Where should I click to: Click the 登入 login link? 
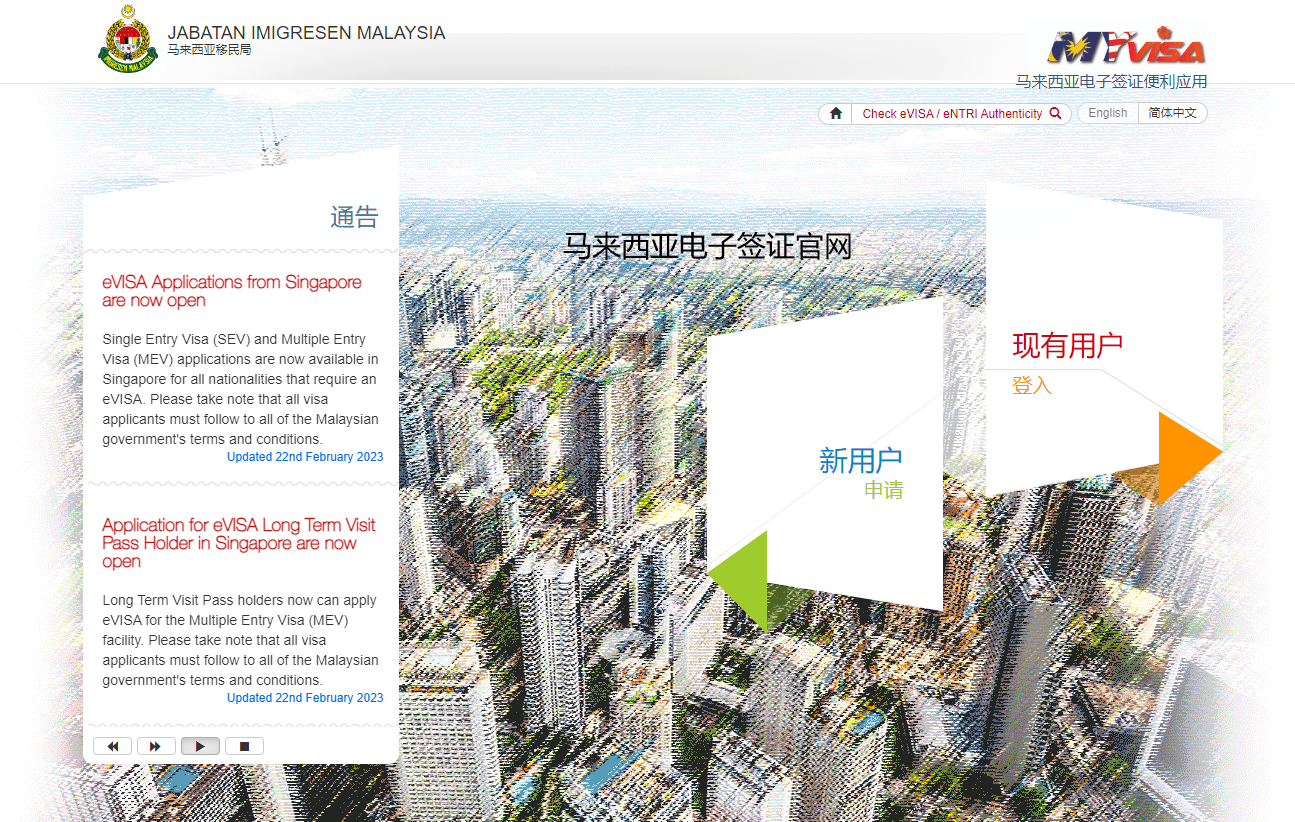click(x=1031, y=386)
